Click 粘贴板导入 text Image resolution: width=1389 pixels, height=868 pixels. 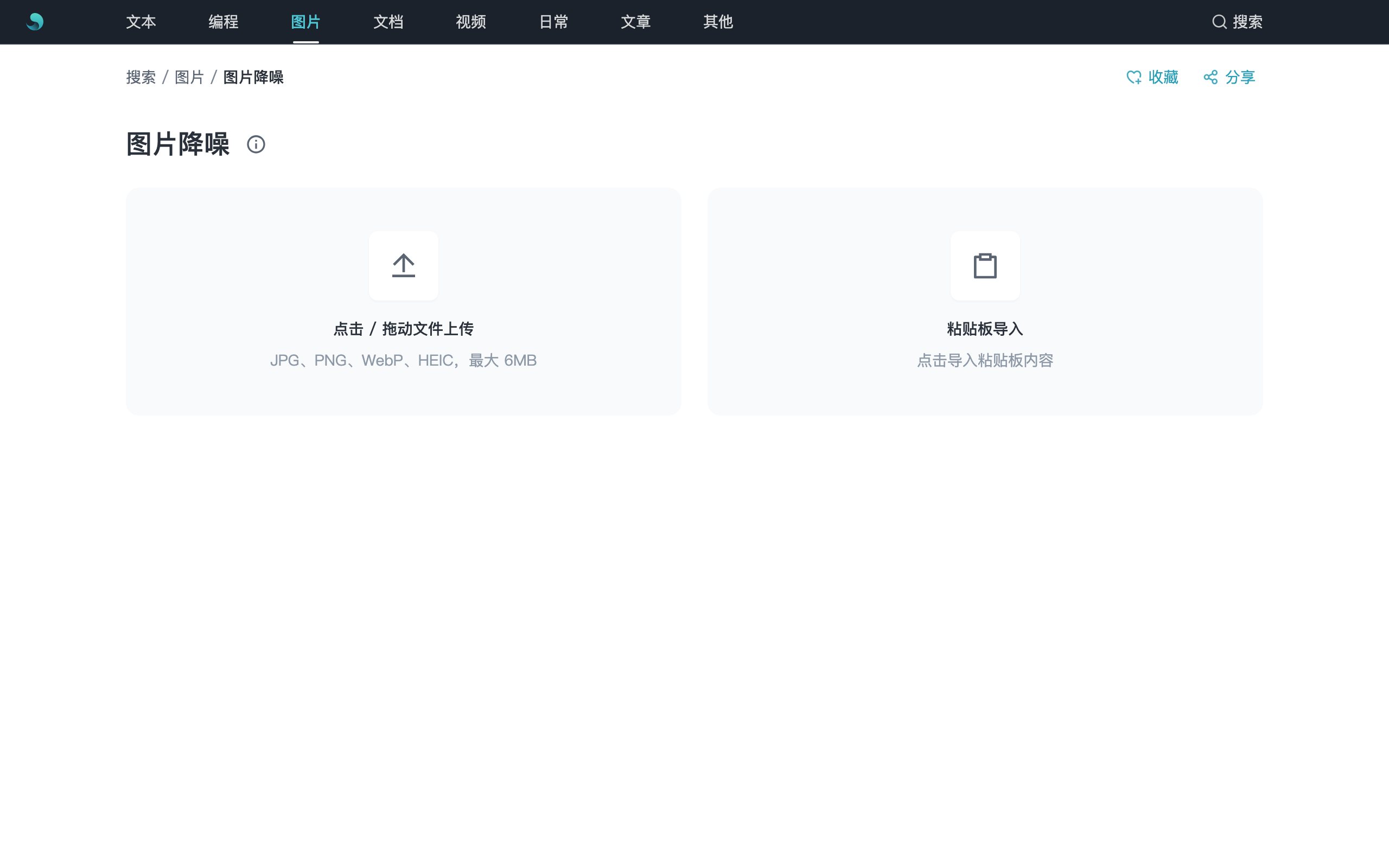point(985,329)
